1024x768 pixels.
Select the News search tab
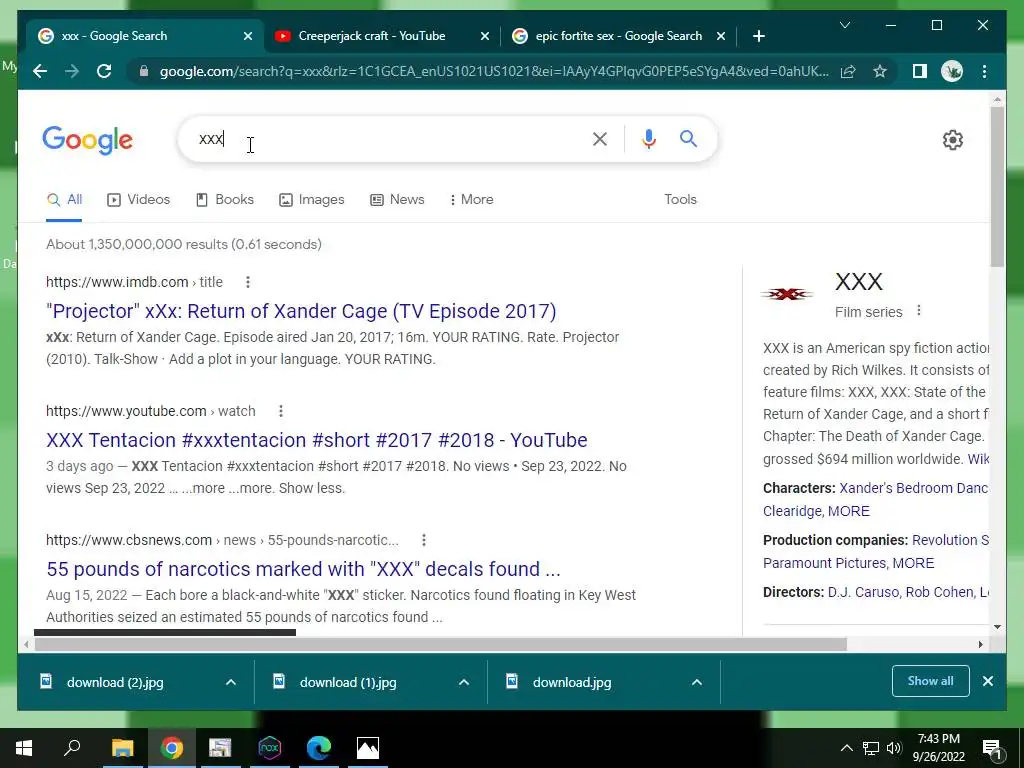tap(397, 200)
